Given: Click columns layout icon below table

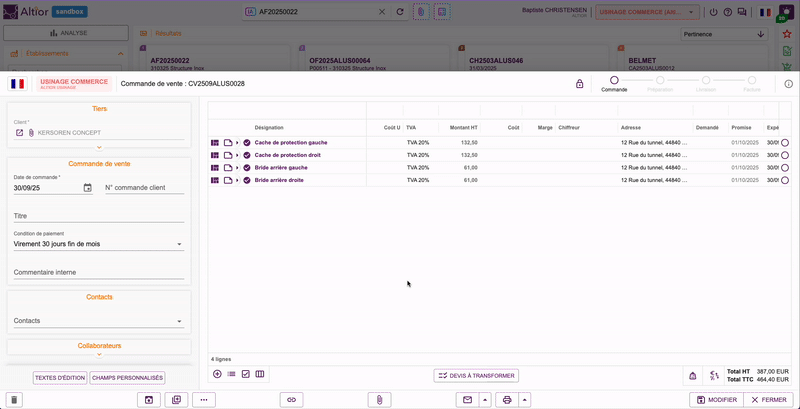Looking at the screenshot, I should coord(260,374).
